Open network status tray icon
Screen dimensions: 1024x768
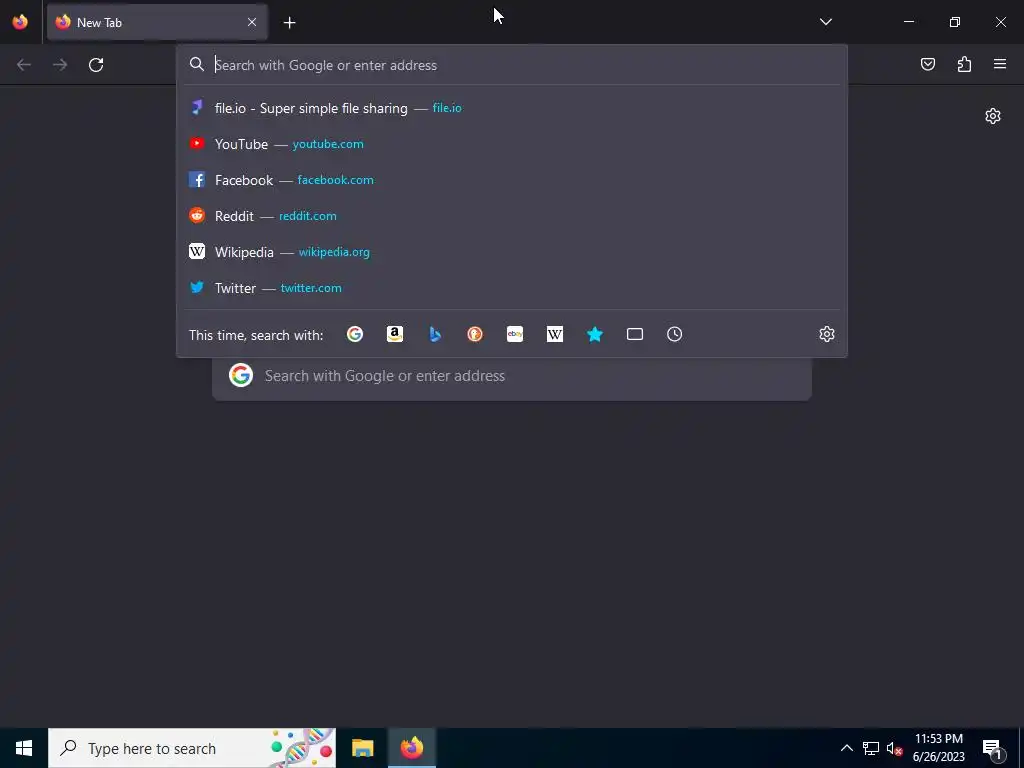click(x=871, y=748)
